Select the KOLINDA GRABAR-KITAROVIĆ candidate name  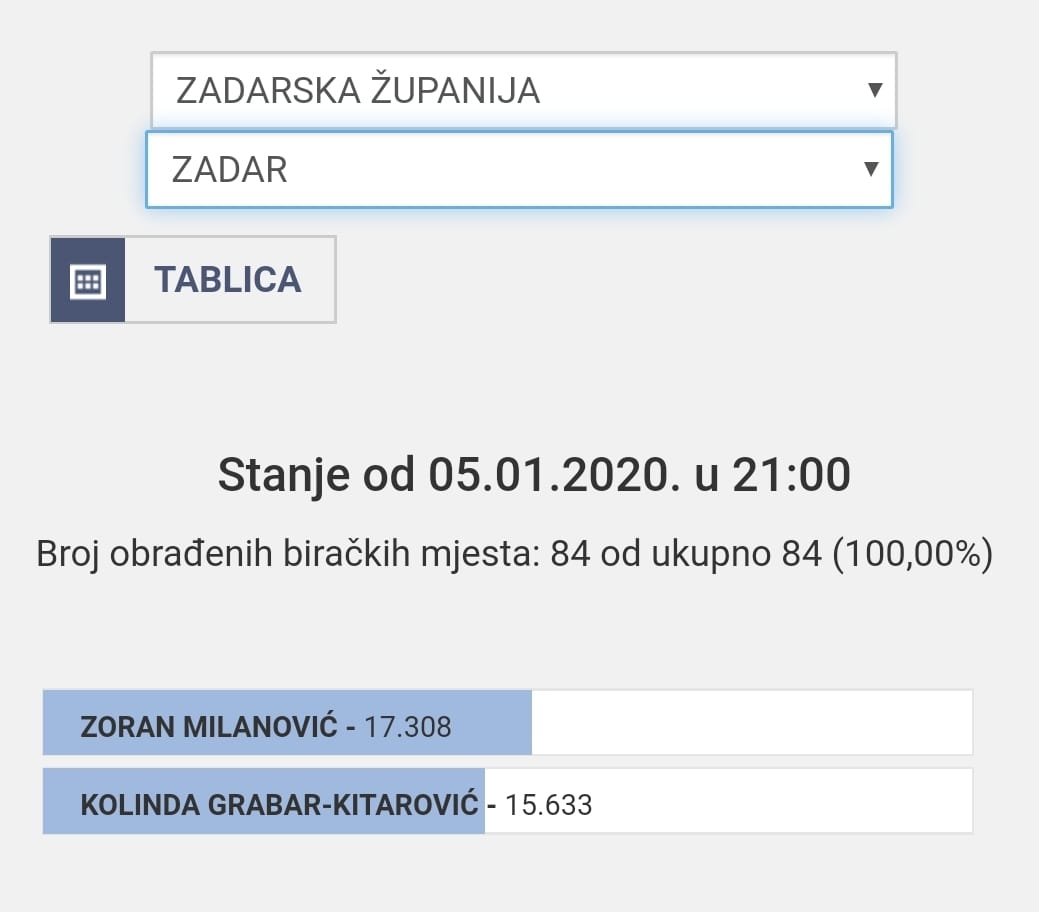[x=279, y=804]
